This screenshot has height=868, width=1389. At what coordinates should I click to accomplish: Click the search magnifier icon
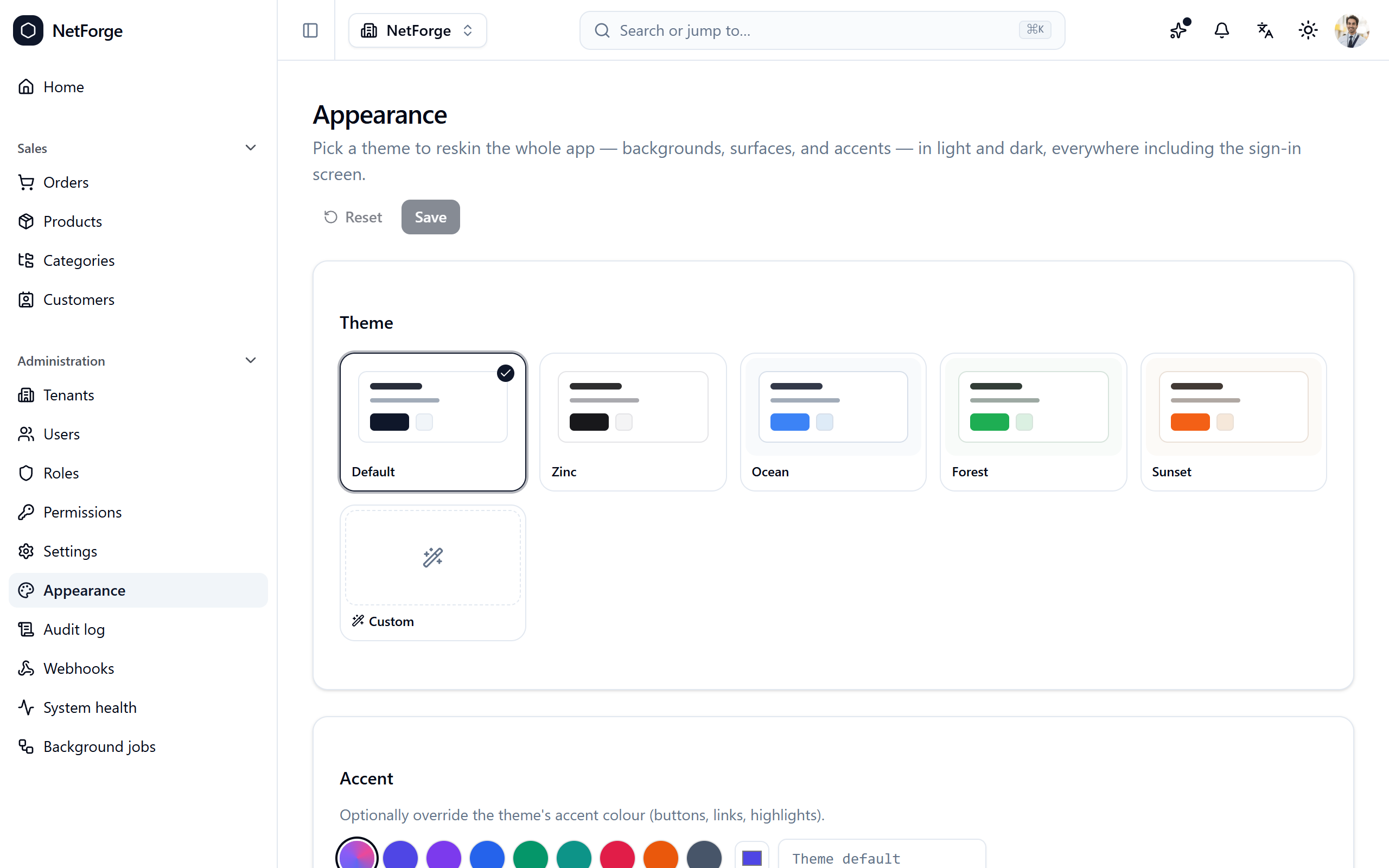point(602,30)
